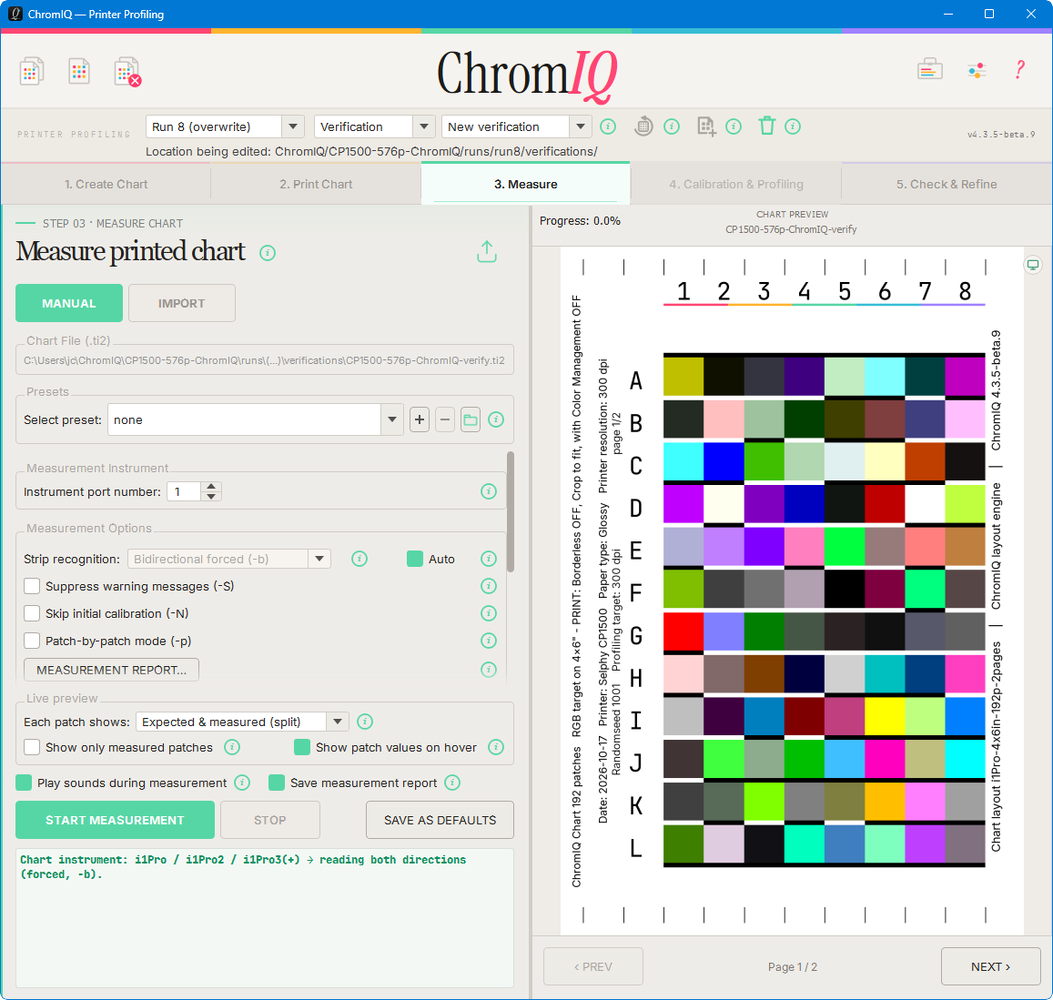
Task: Expand the Run 8 (overwrite) dropdown
Action: pos(225,126)
